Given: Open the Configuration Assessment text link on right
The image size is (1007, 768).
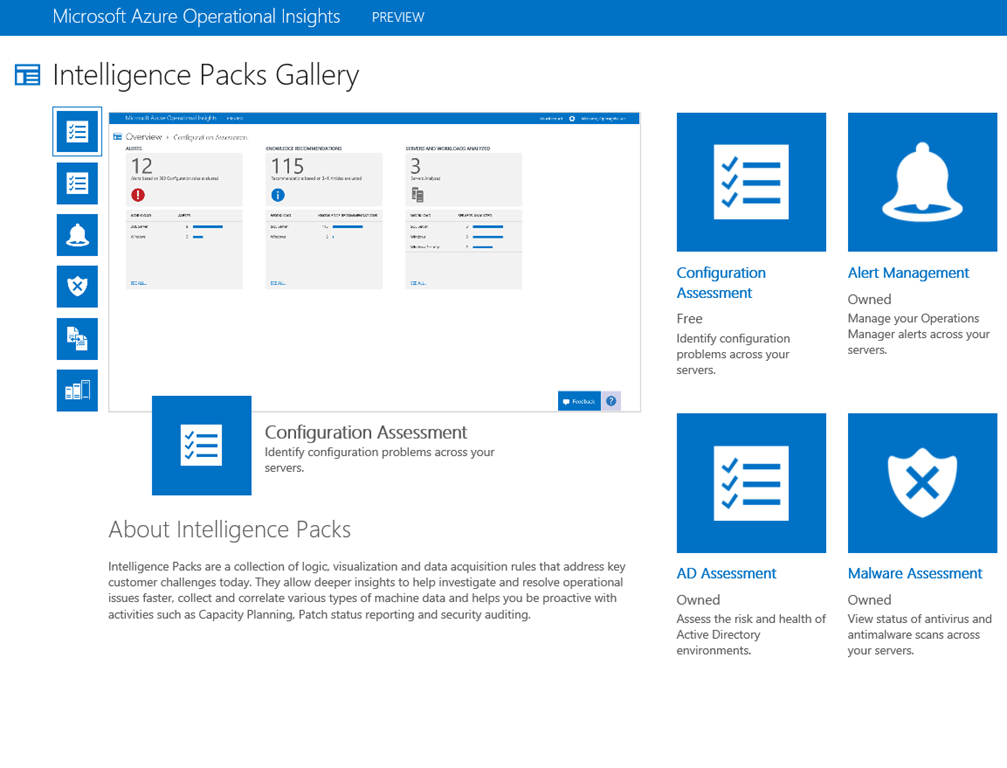Looking at the screenshot, I should click(x=721, y=283).
